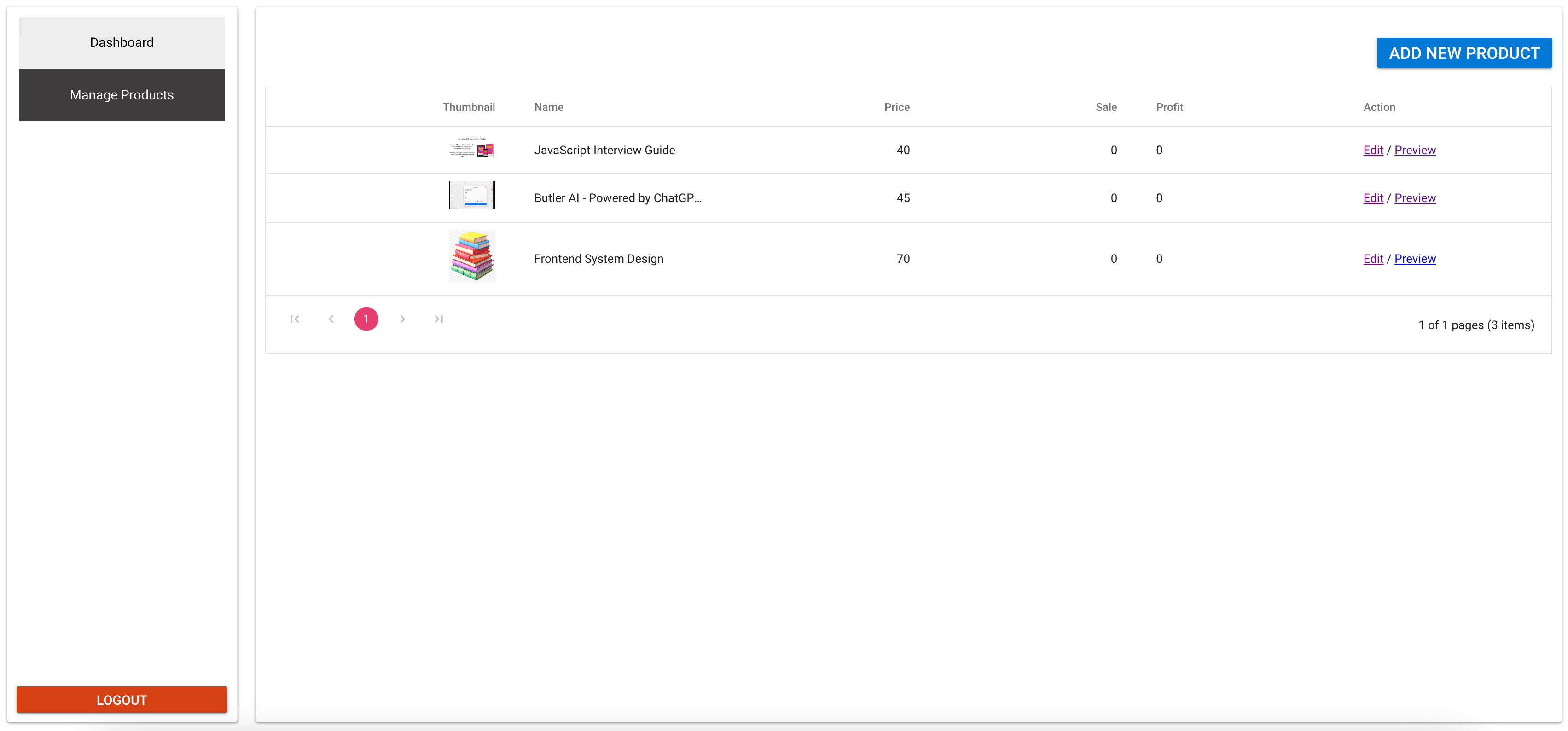Click the JavaScript Interview Guide thumbnail
The image size is (1568, 731).
(x=470, y=150)
